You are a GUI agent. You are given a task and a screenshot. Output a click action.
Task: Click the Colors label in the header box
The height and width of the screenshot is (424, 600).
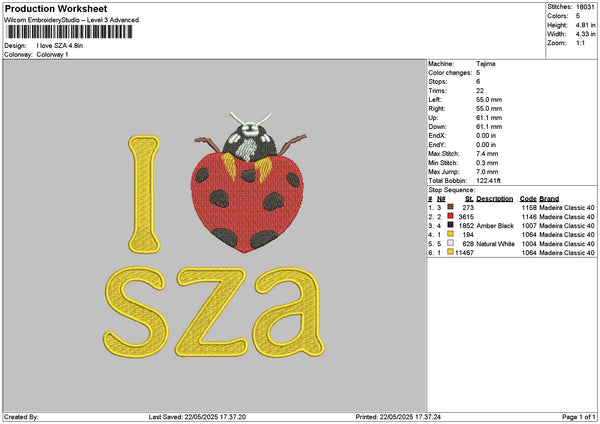(558, 16)
